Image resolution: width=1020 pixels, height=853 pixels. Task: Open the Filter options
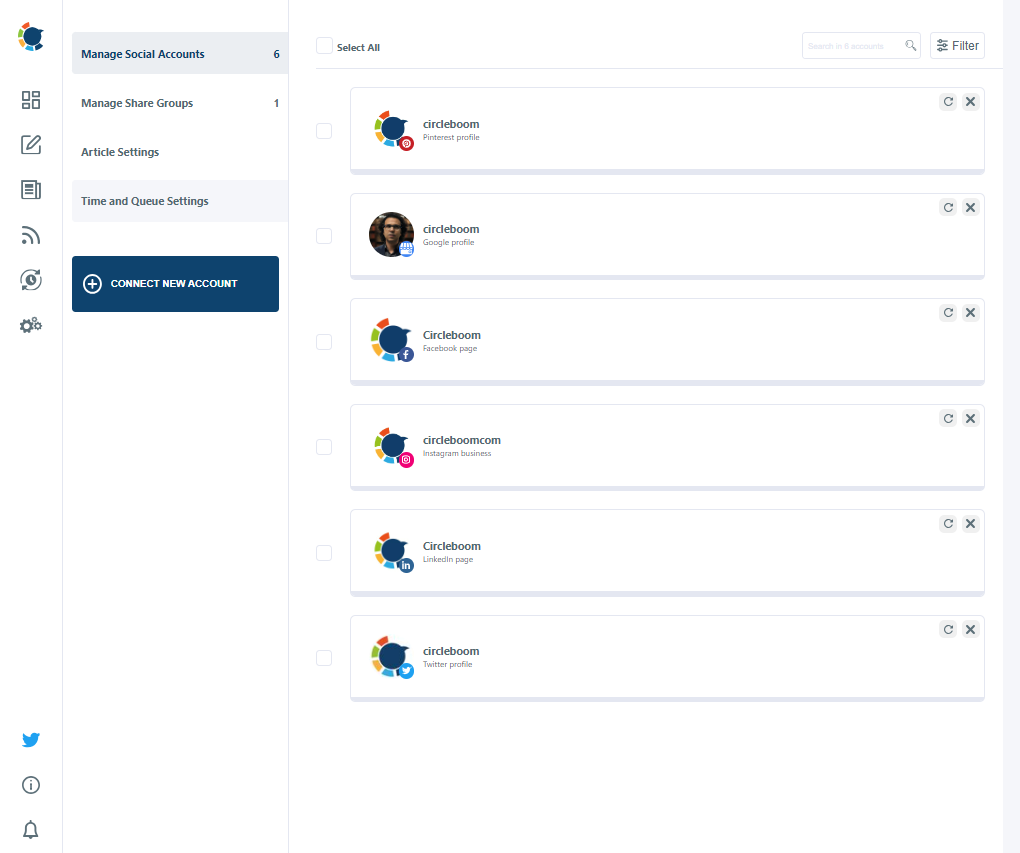click(x=956, y=45)
